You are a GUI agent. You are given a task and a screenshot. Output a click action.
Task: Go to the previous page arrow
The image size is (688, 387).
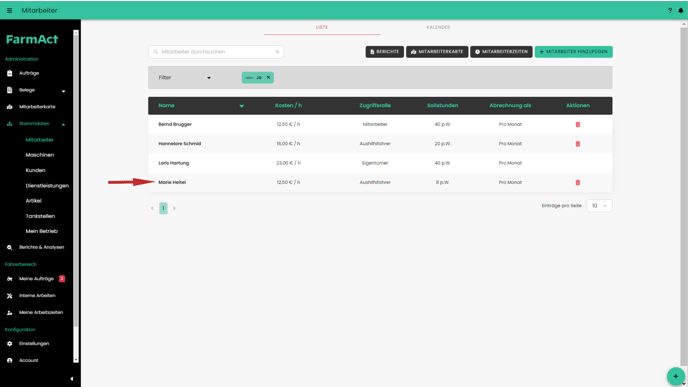(x=152, y=208)
